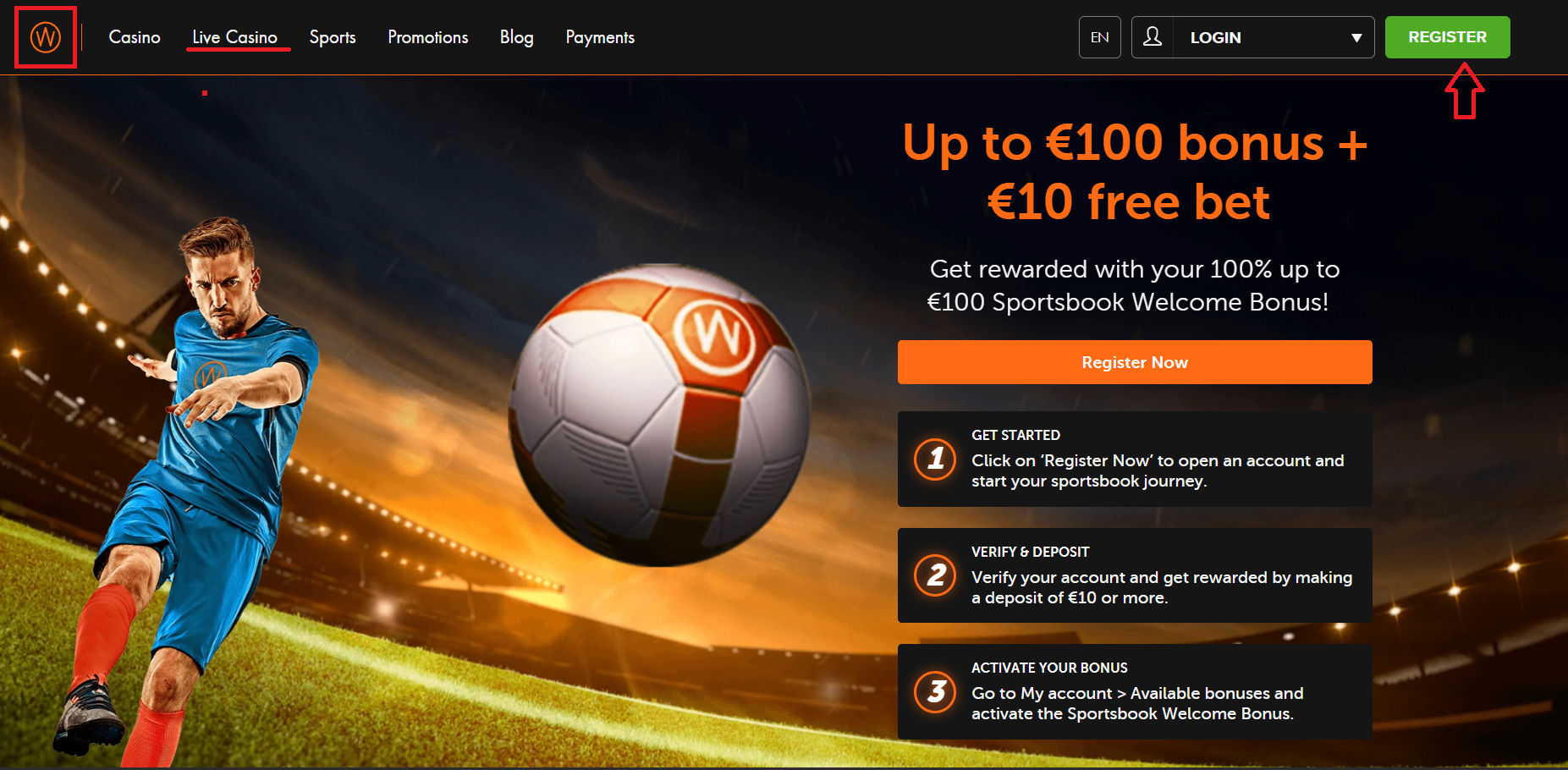Open the Promotions page
Viewport: 1568px width, 770px height.
(x=428, y=37)
